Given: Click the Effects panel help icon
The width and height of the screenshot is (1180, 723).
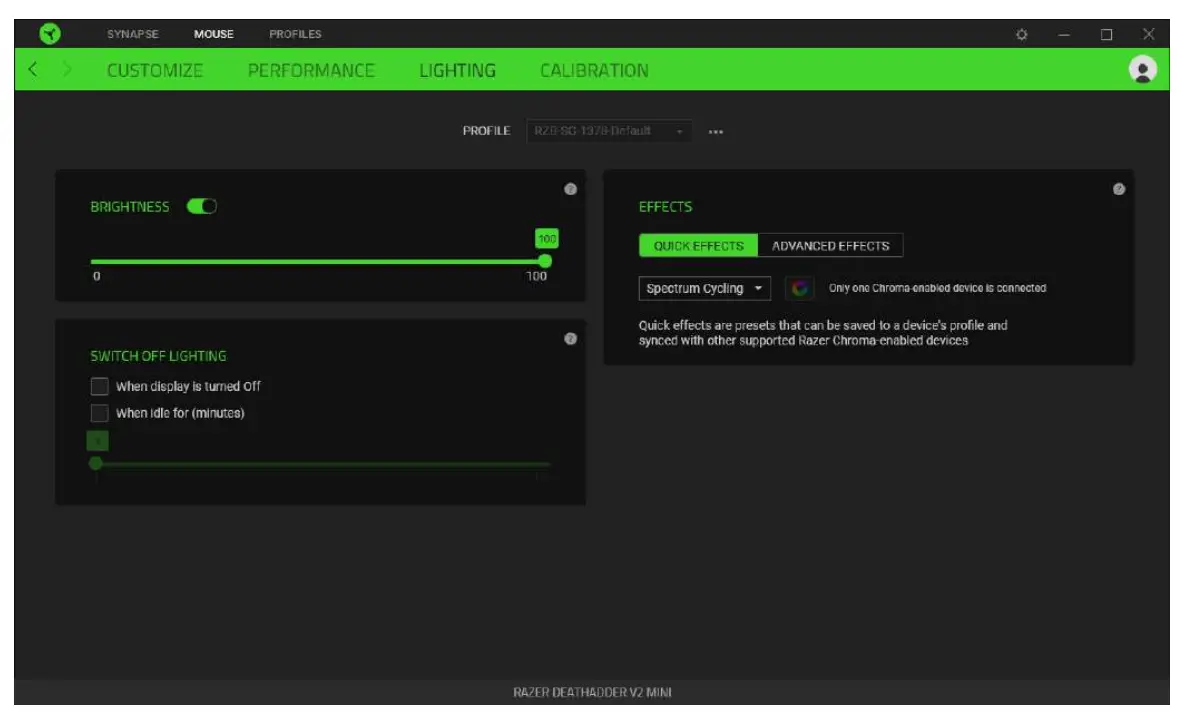Looking at the screenshot, I should point(1119,189).
